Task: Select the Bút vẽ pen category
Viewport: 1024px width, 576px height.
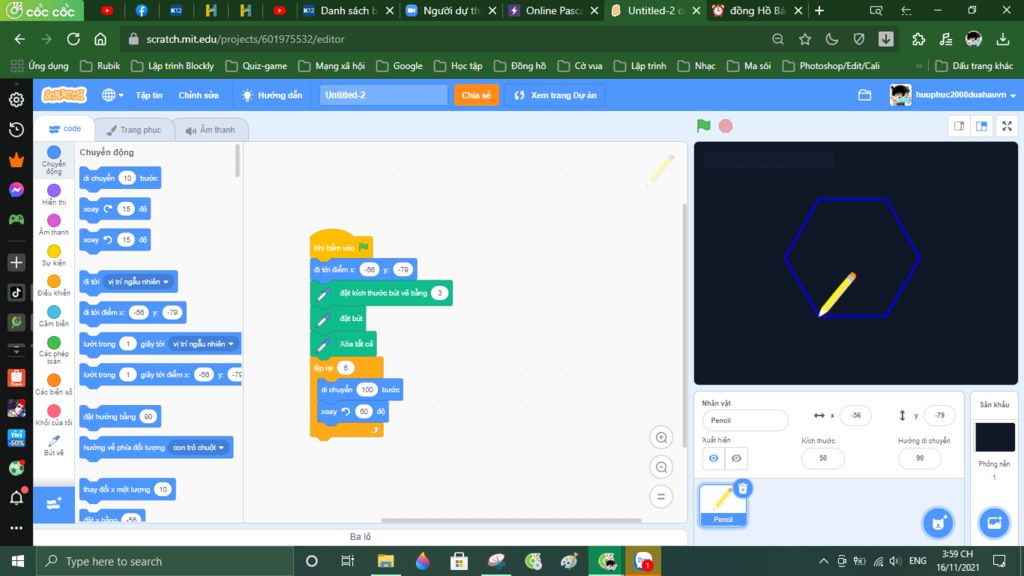Action: tap(54, 445)
